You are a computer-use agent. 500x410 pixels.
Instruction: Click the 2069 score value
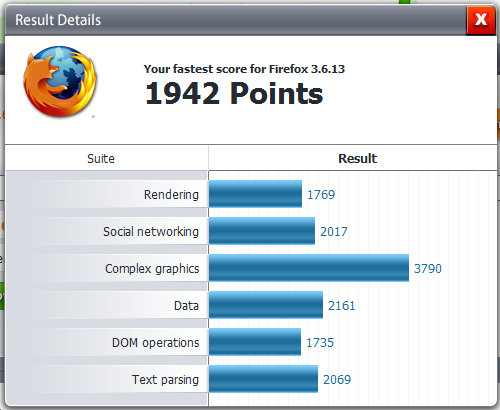coord(337,380)
